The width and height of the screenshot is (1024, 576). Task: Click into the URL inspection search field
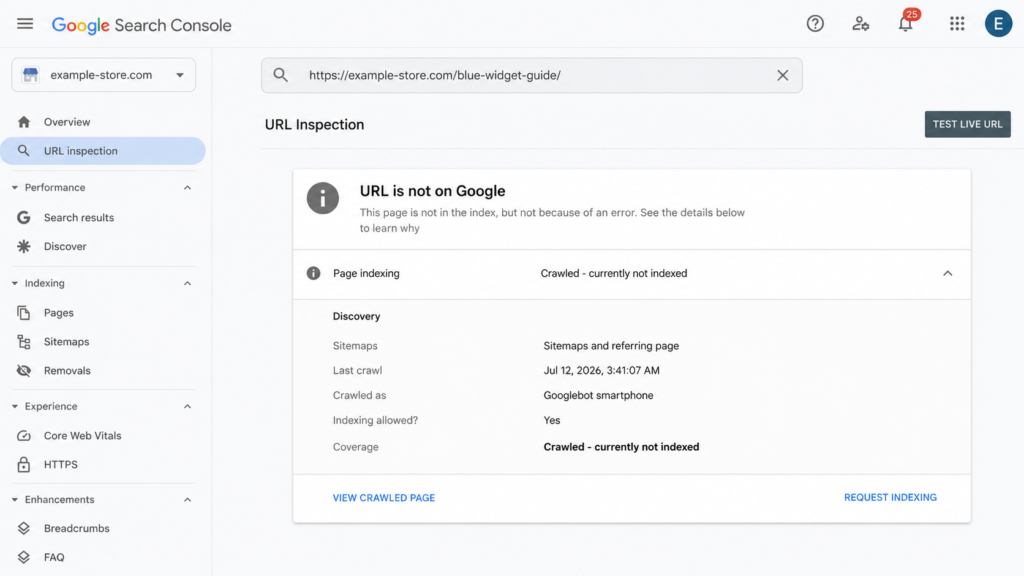point(532,75)
